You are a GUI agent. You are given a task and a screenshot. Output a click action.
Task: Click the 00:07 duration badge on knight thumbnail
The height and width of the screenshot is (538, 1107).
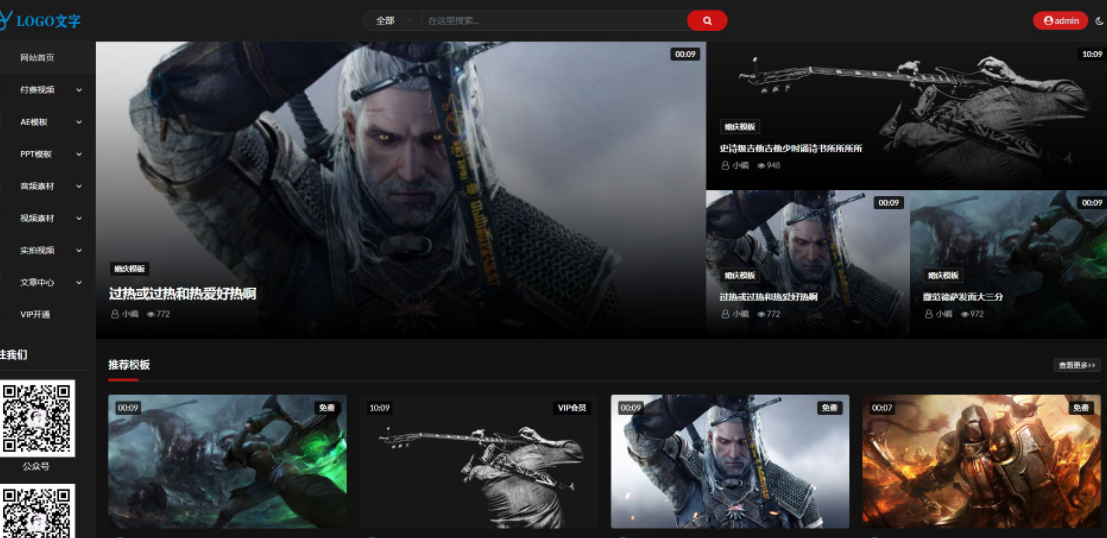click(882, 408)
